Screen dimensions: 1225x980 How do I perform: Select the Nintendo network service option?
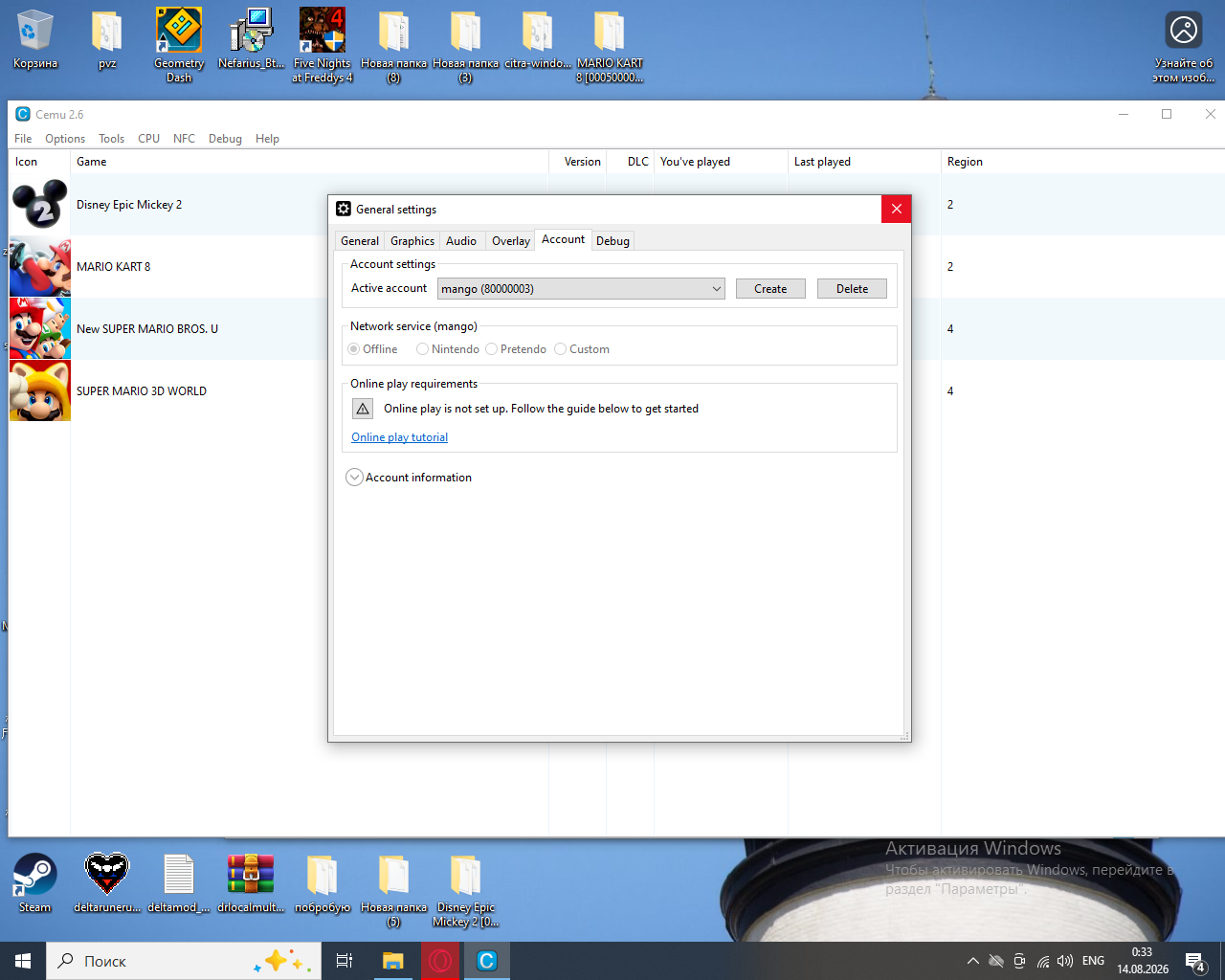coord(448,349)
